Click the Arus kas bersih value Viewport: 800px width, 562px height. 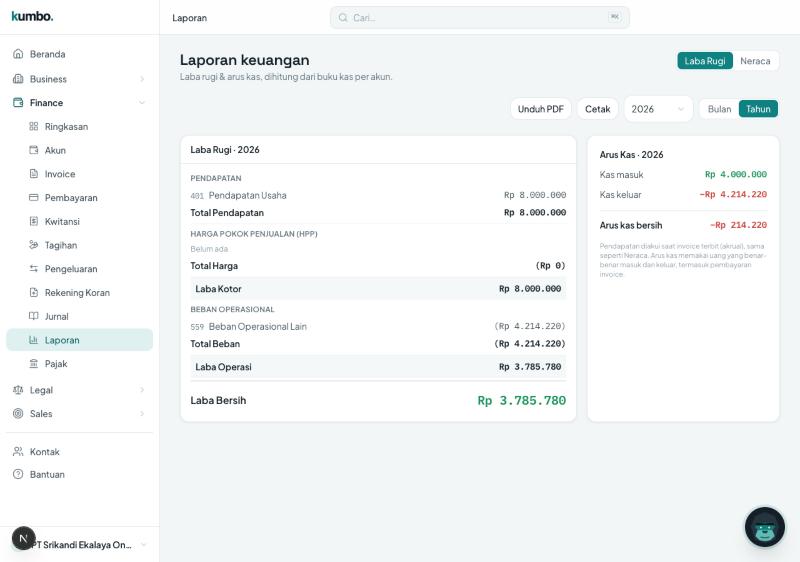pyautogui.click(x=738, y=225)
